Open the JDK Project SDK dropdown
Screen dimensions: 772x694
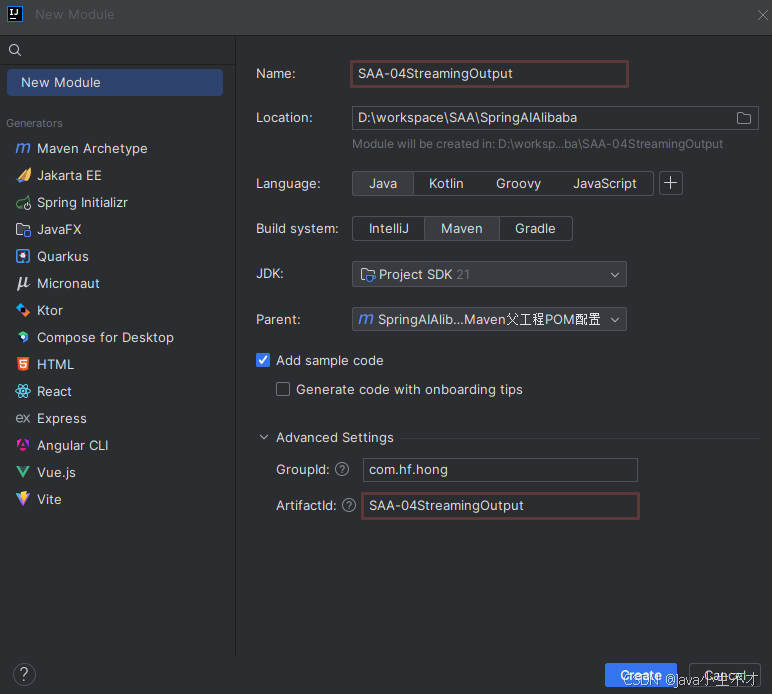pos(489,274)
